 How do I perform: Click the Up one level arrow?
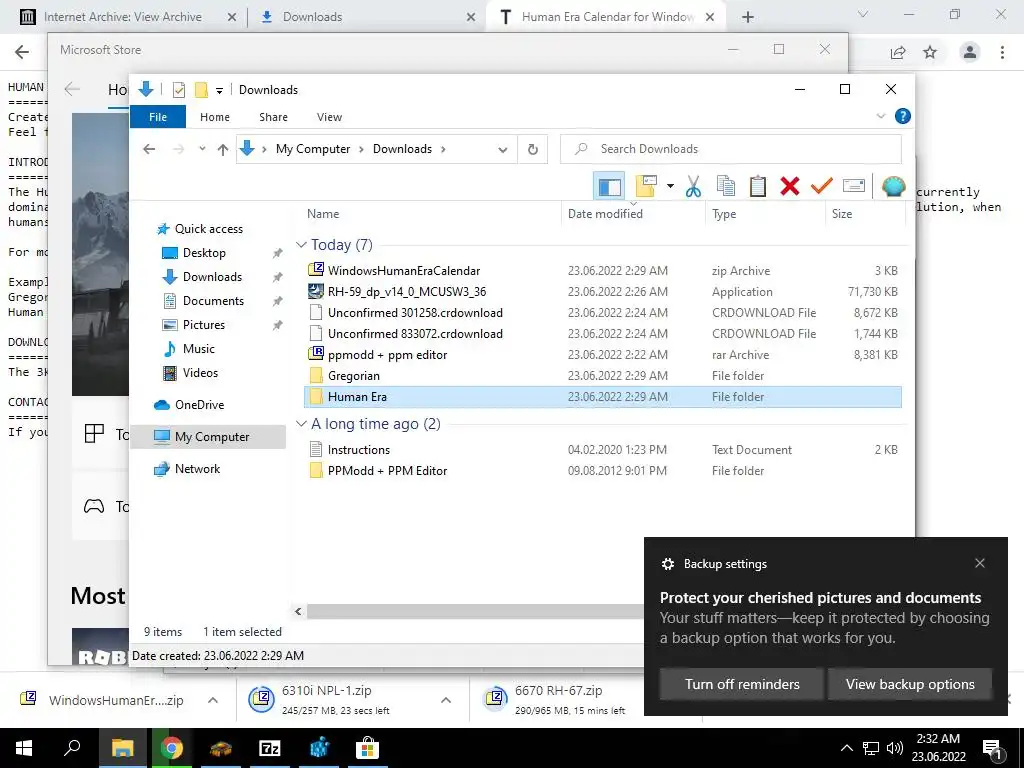(223, 149)
